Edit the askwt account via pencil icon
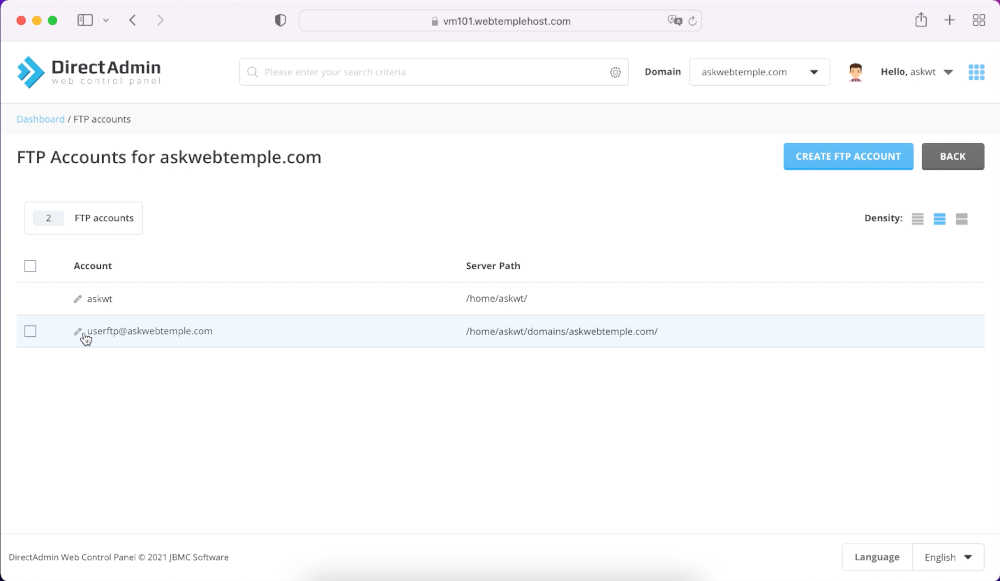 pos(78,298)
